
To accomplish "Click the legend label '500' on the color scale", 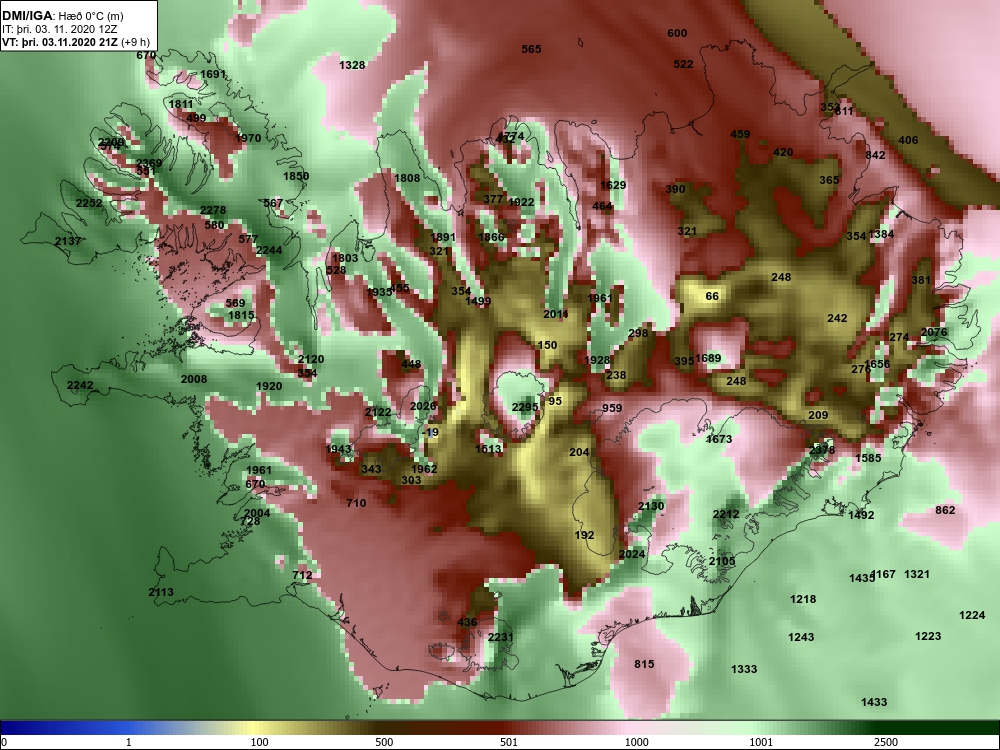I will pos(384,742).
